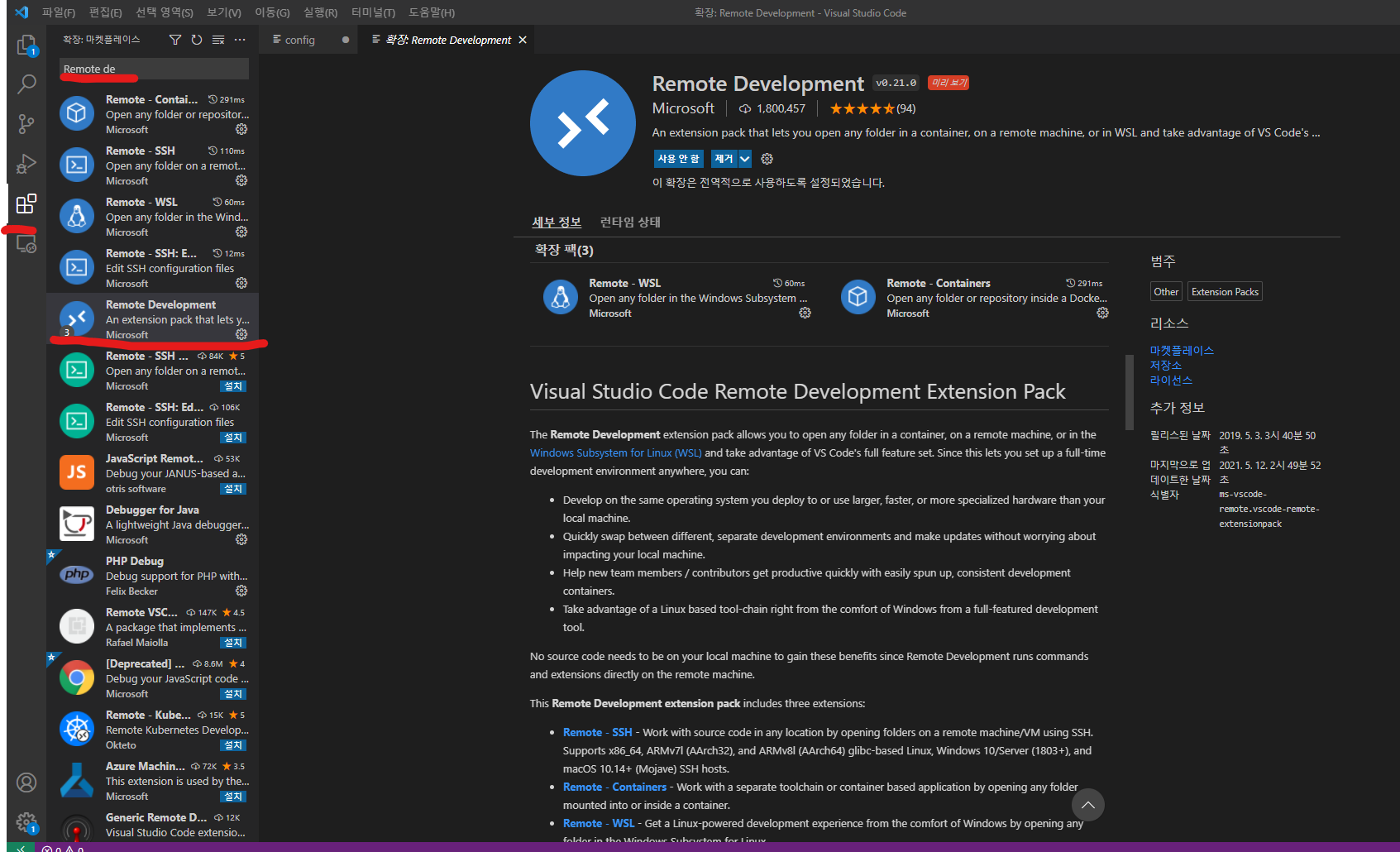Open the 도움말(H) menu
The image size is (1400, 852).
[x=432, y=12]
